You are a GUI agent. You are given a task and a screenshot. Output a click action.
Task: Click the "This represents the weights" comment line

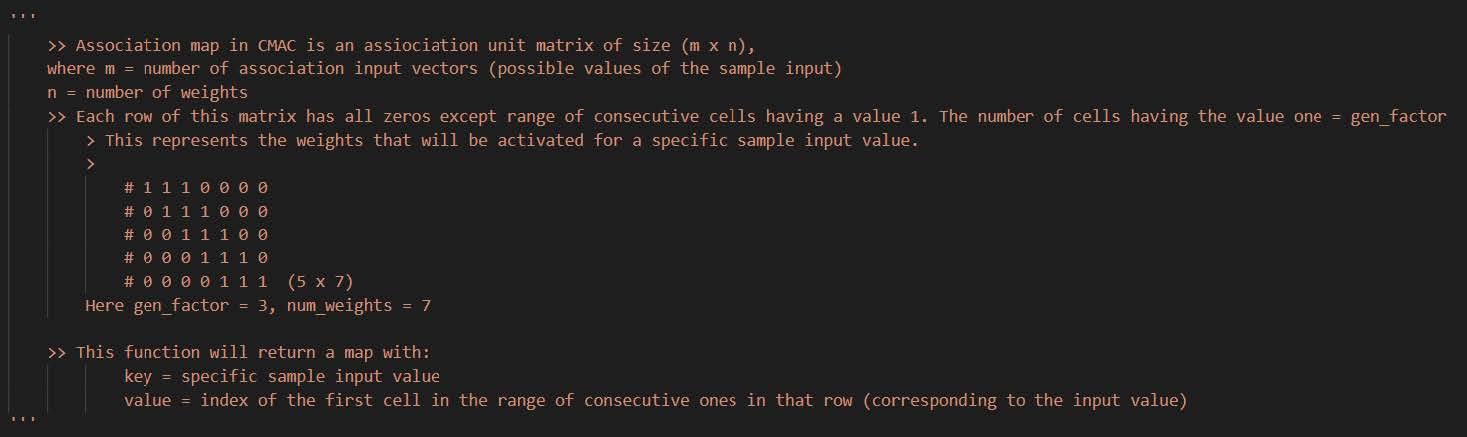(x=510, y=140)
